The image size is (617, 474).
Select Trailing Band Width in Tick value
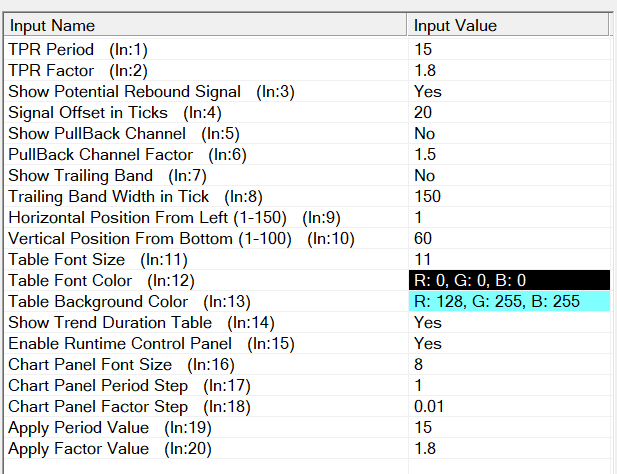(x=509, y=196)
